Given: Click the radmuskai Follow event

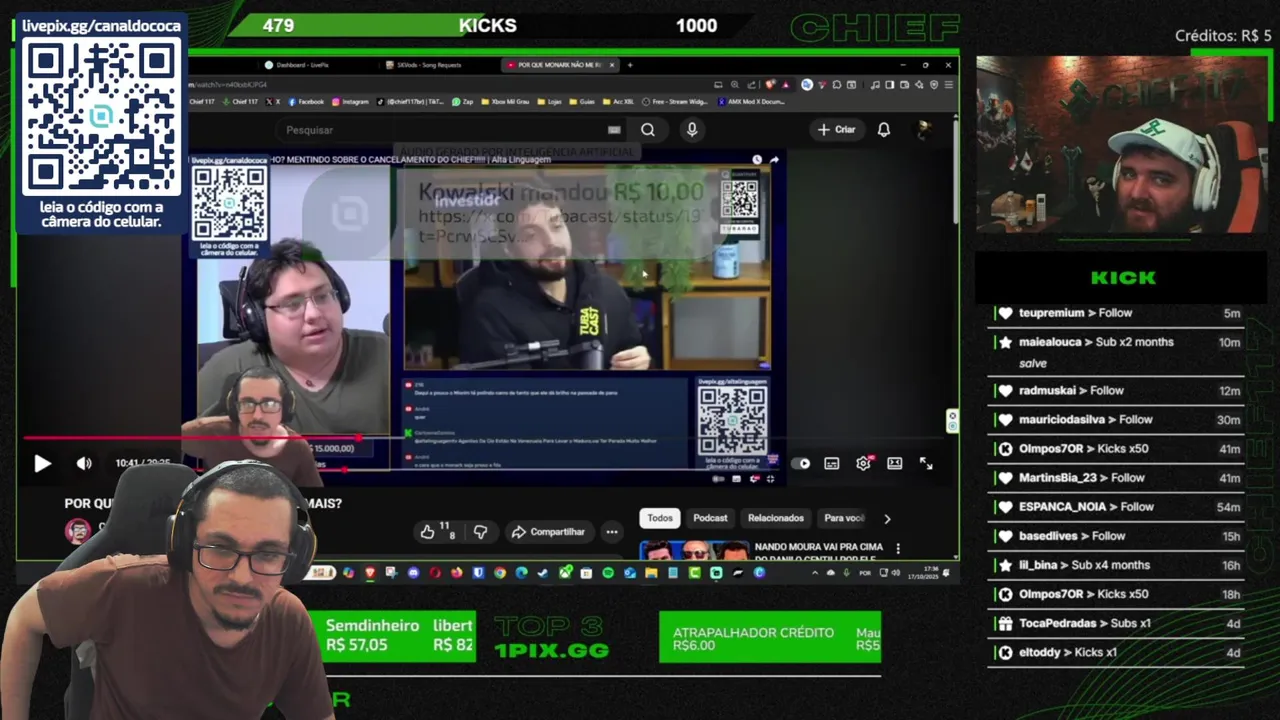Looking at the screenshot, I should pos(1116,391).
